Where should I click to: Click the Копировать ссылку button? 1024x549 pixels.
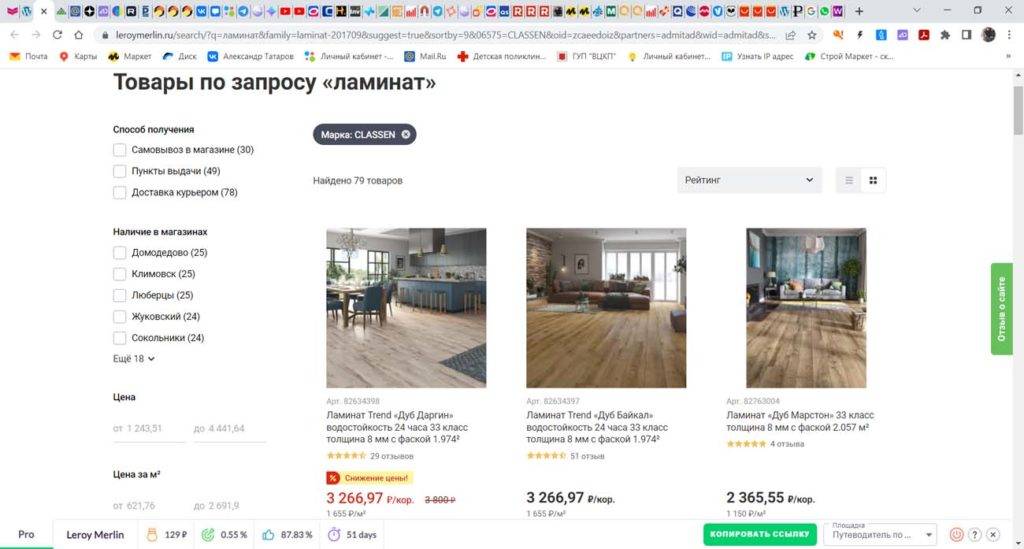point(759,535)
